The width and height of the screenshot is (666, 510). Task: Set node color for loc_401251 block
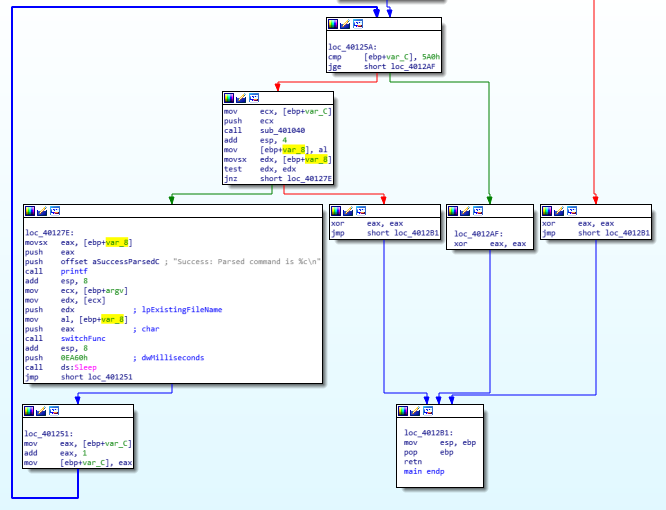(x=29, y=411)
